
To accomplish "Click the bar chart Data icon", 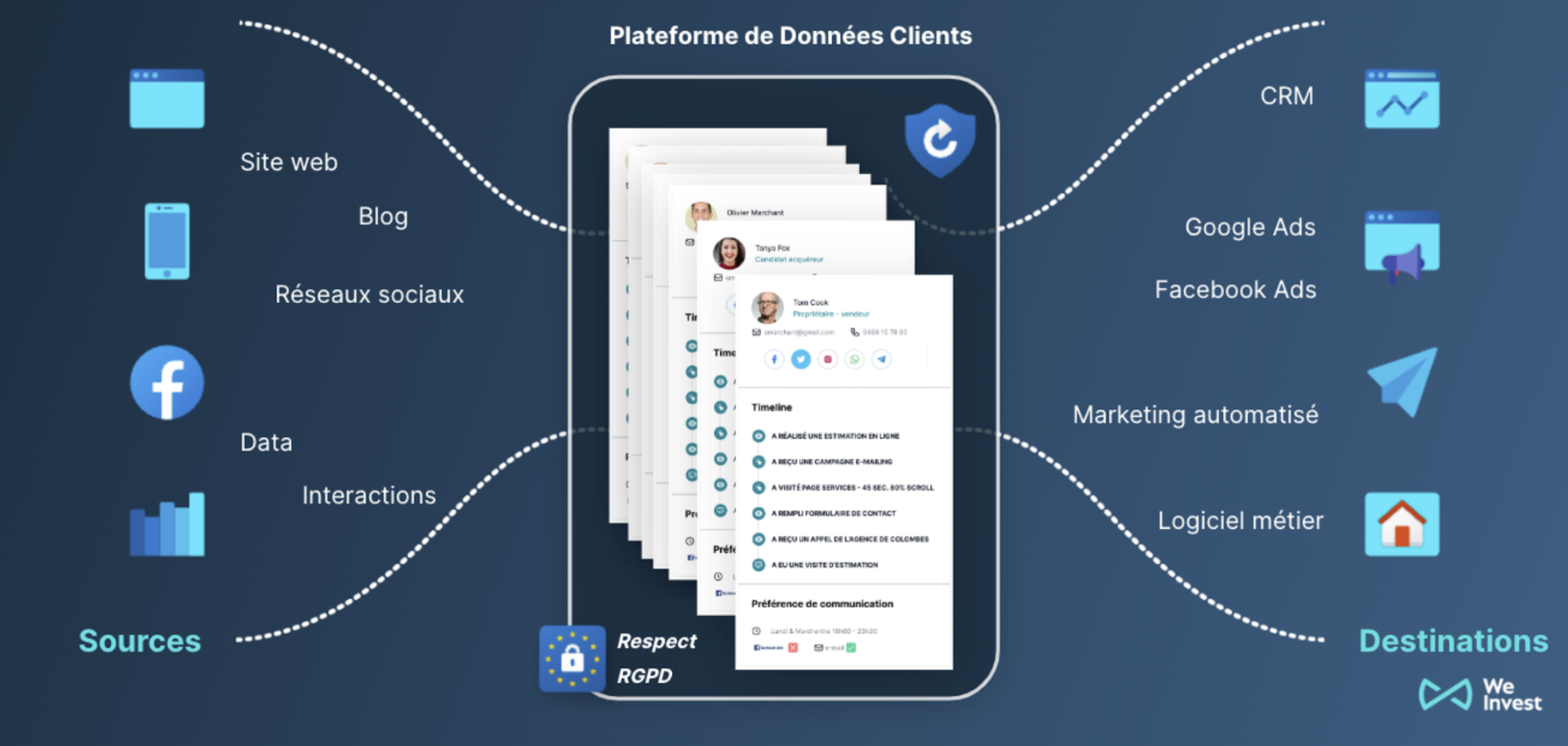I will pyautogui.click(x=167, y=525).
